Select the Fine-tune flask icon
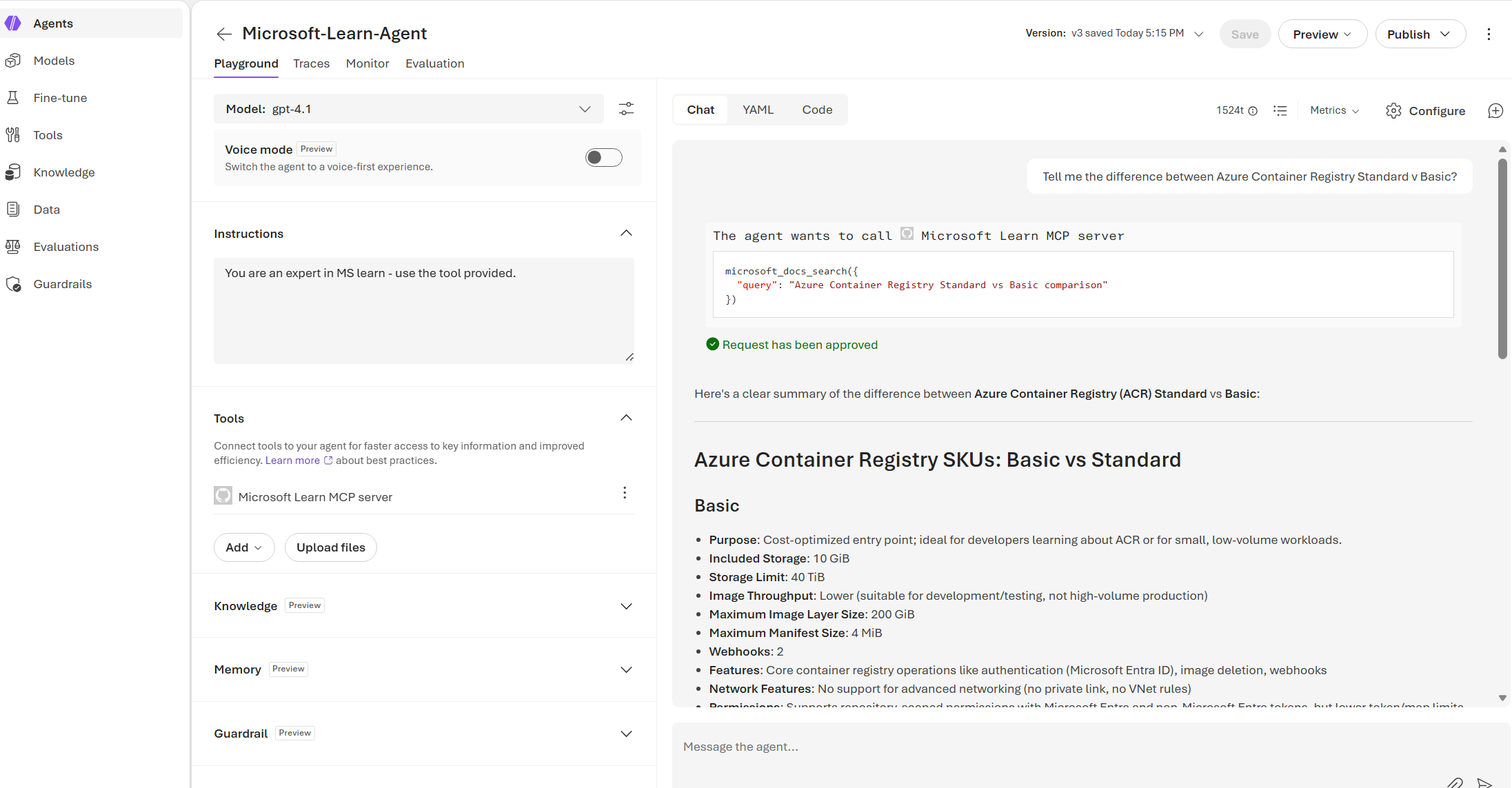This screenshot has height=788, width=1512. point(13,98)
